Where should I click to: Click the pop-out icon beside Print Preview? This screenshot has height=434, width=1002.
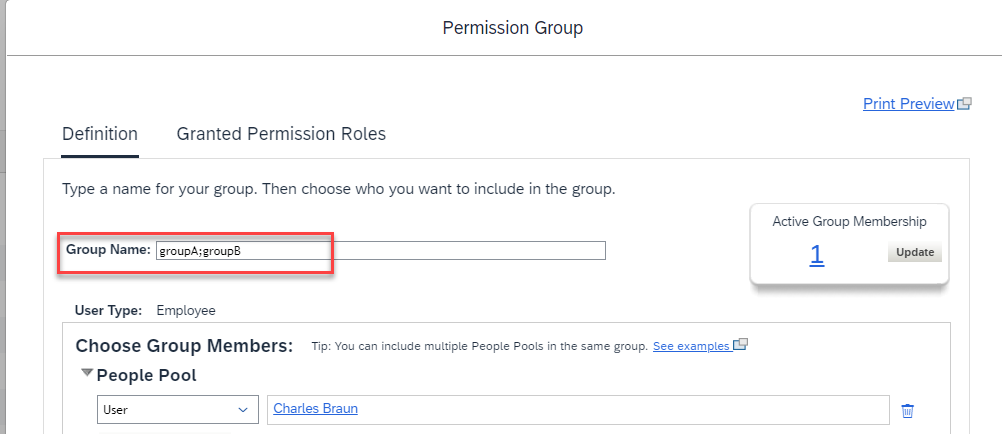(x=964, y=104)
